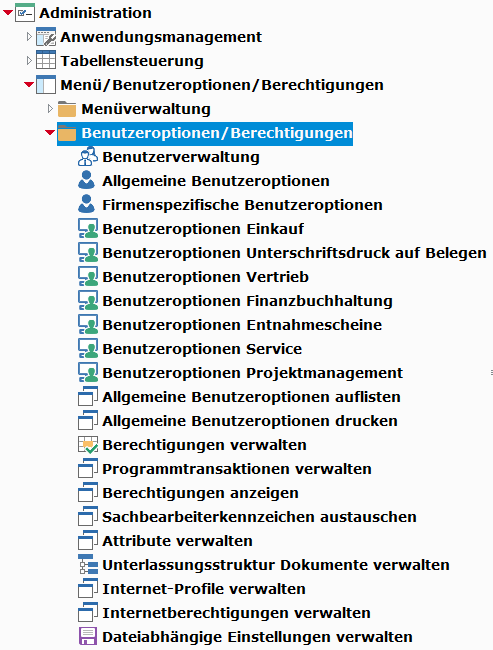Image resolution: width=493 pixels, height=650 pixels.
Task: Click the Berechtigungen verwalten checkmark icon
Action: point(88,444)
